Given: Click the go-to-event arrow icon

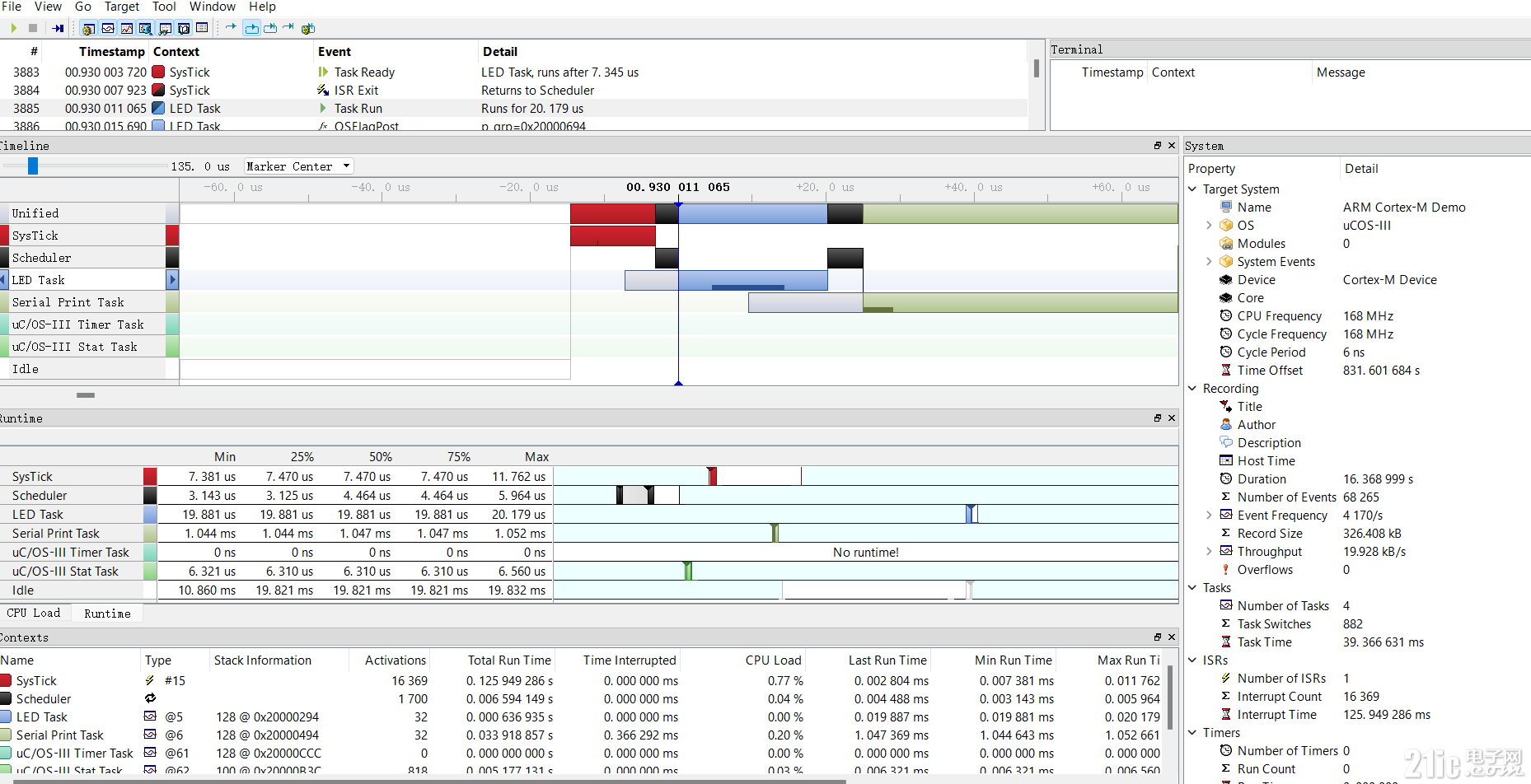Looking at the screenshot, I should click(231, 28).
